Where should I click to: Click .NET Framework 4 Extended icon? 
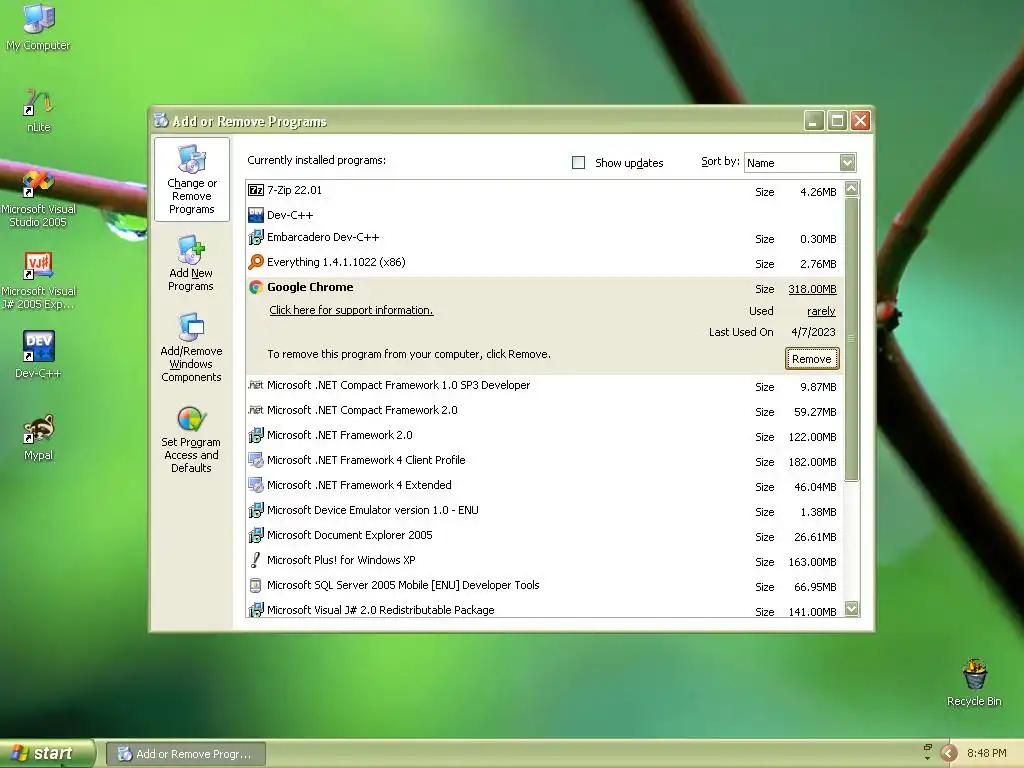coord(256,485)
